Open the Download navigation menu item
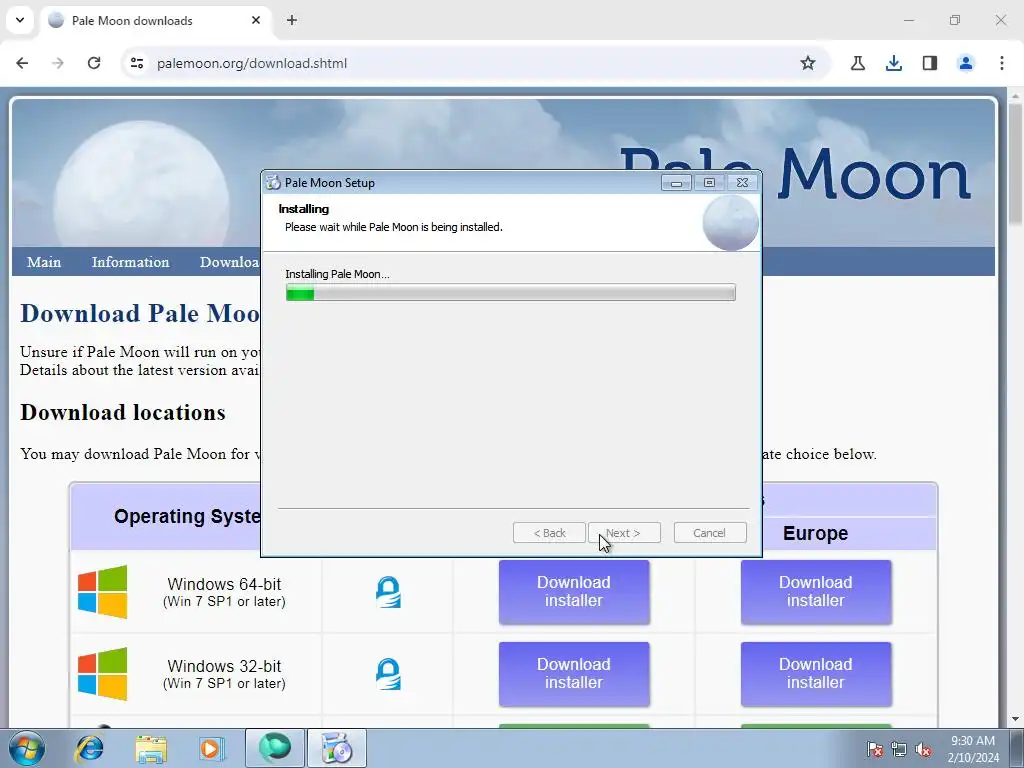This screenshot has width=1024, height=768. (230, 262)
